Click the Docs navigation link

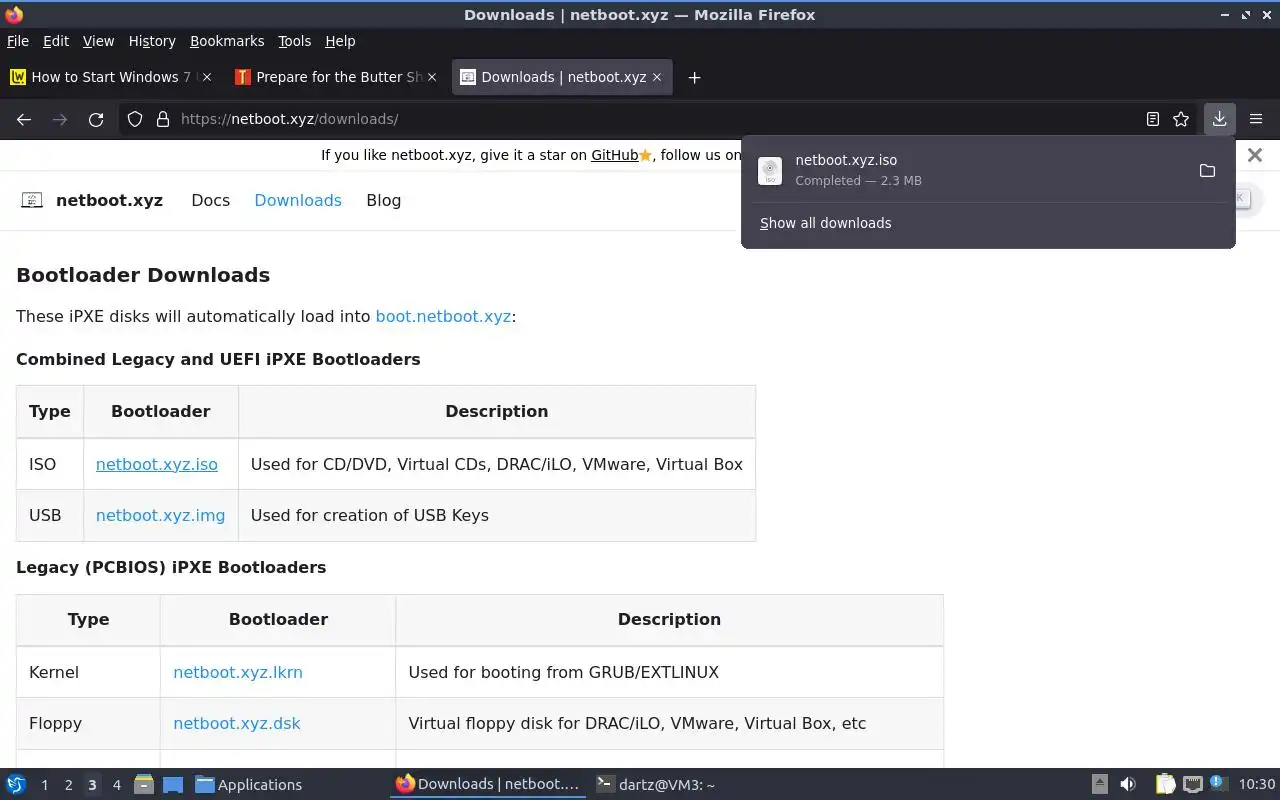[210, 200]
